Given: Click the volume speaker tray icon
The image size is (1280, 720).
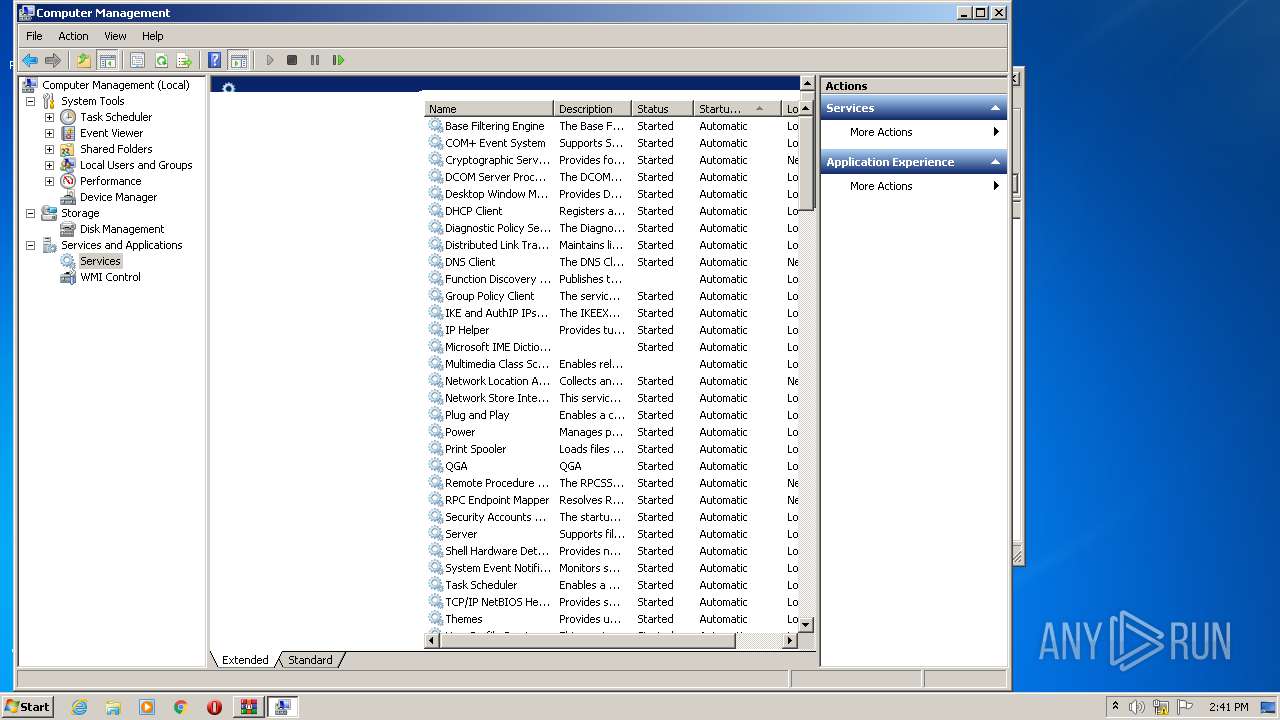Looking at the screenshot, I should tap(1137, 707).
